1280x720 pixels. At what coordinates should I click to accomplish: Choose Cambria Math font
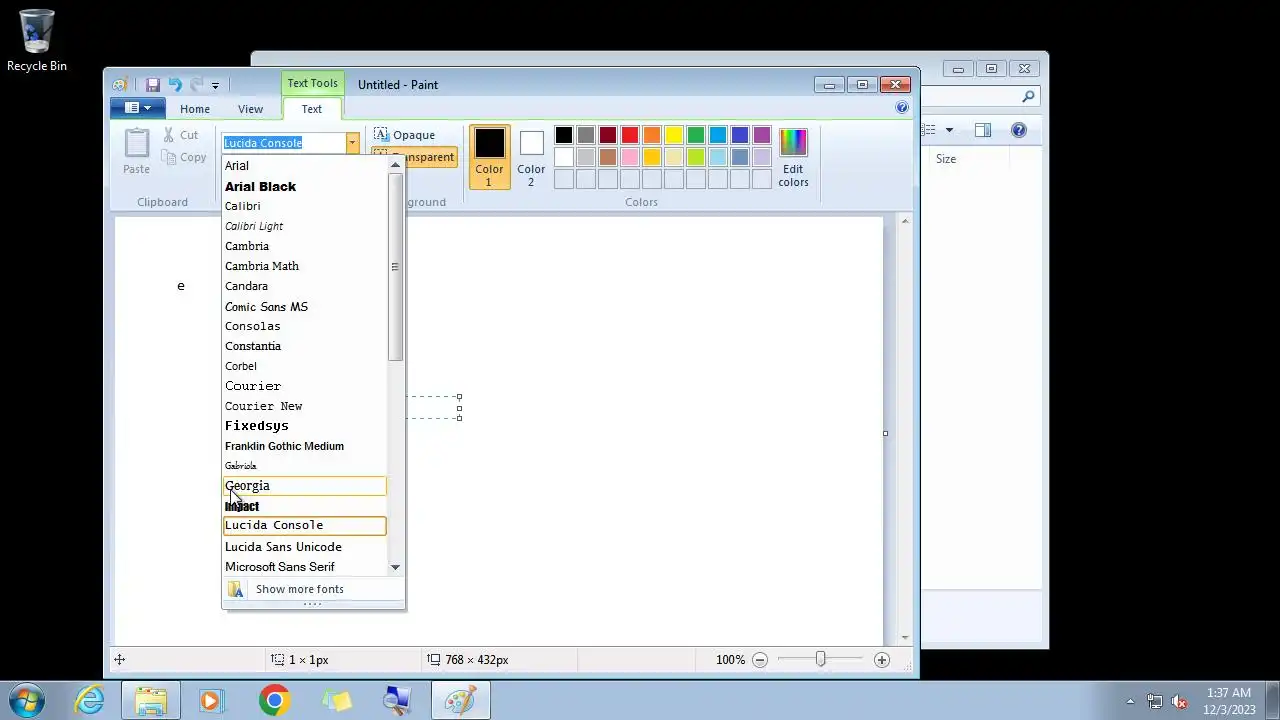click(305, 266)
